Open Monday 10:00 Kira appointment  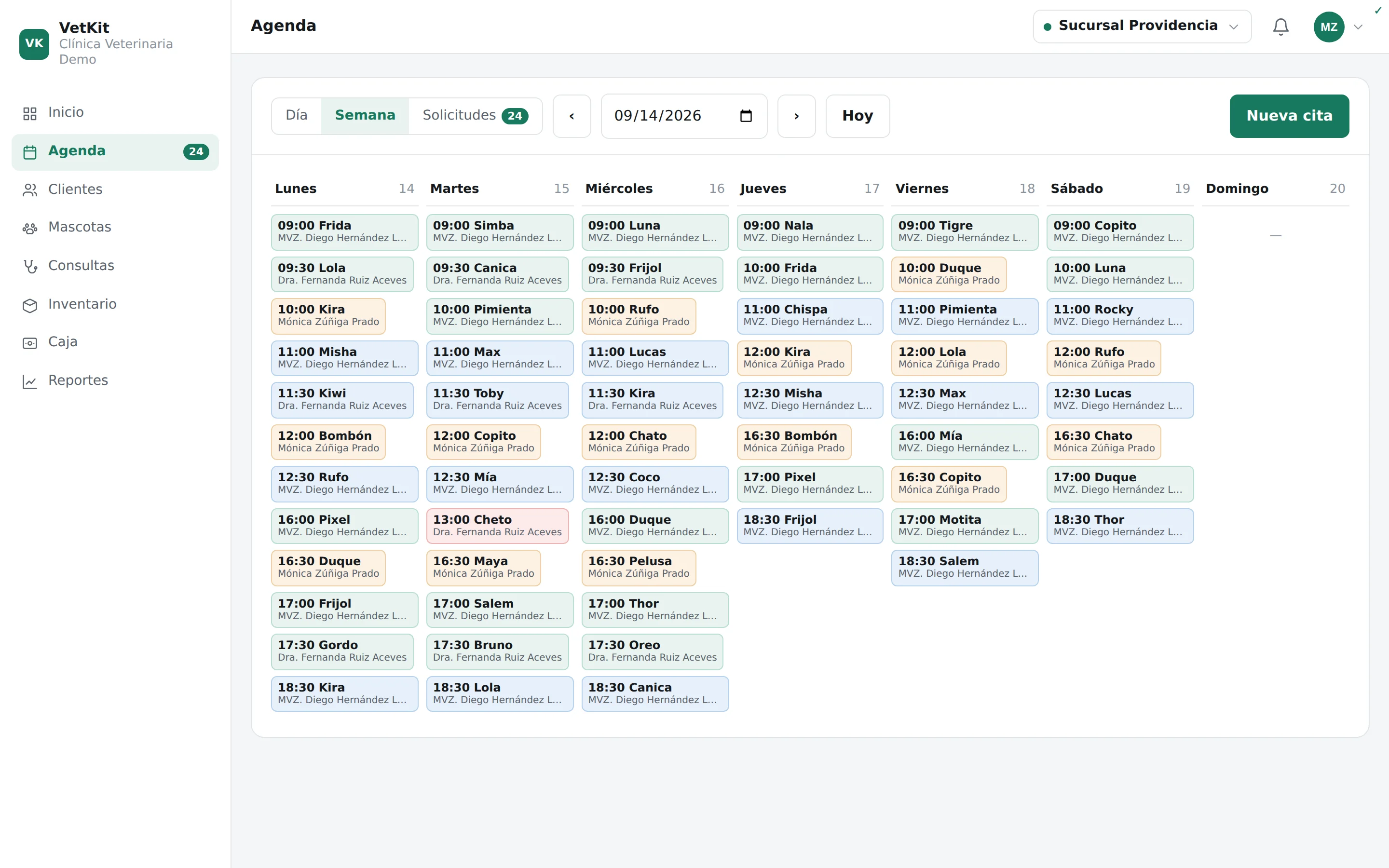pyautogui.click(x=328, y=316)
